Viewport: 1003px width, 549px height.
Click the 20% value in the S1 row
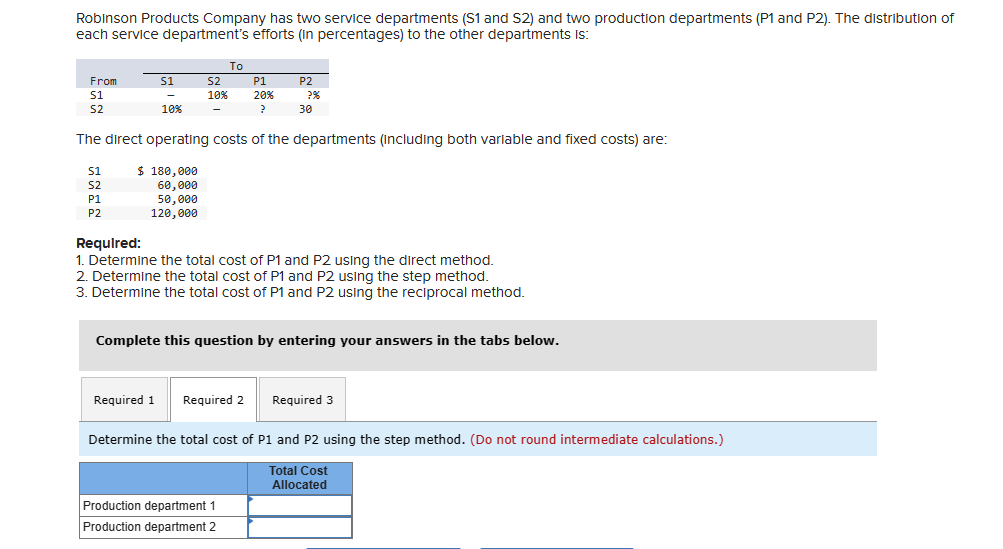point(264,95)
